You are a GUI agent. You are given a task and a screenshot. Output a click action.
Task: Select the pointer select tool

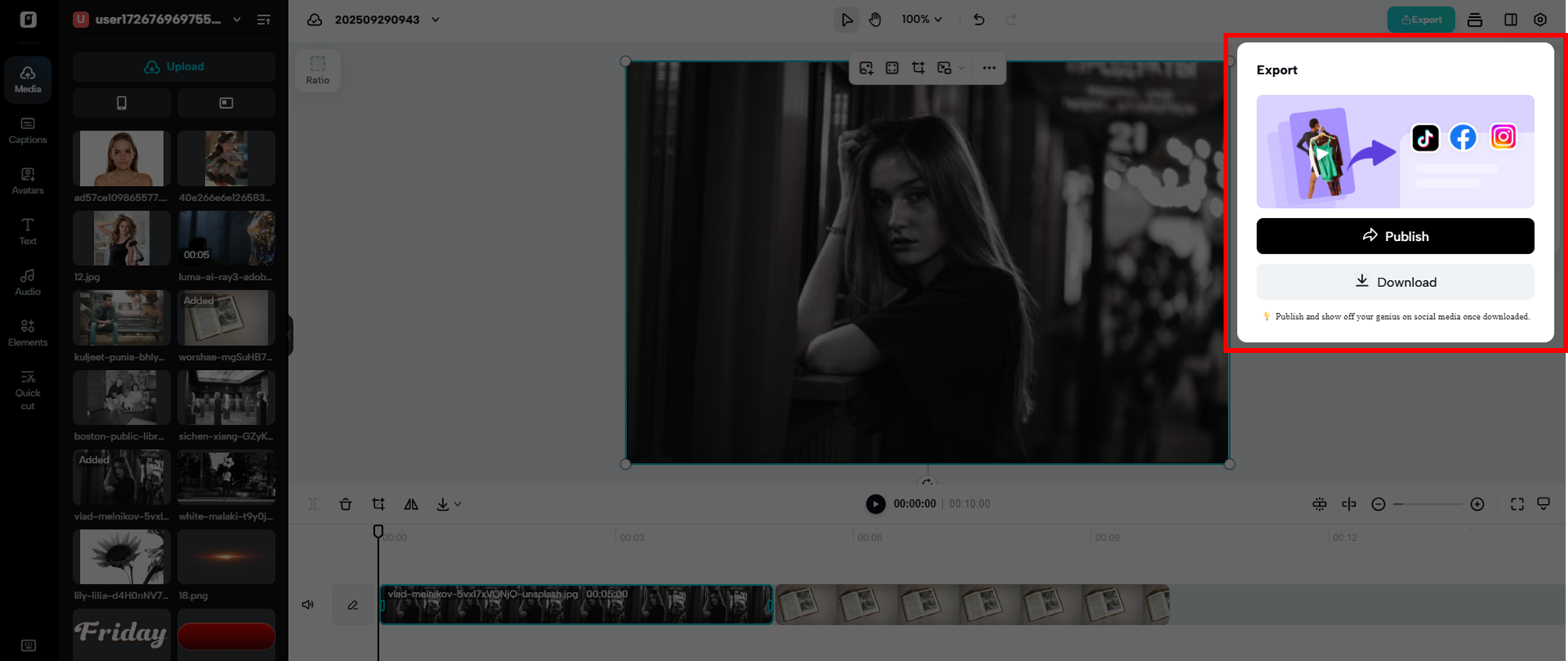click(x=846, y=20)
